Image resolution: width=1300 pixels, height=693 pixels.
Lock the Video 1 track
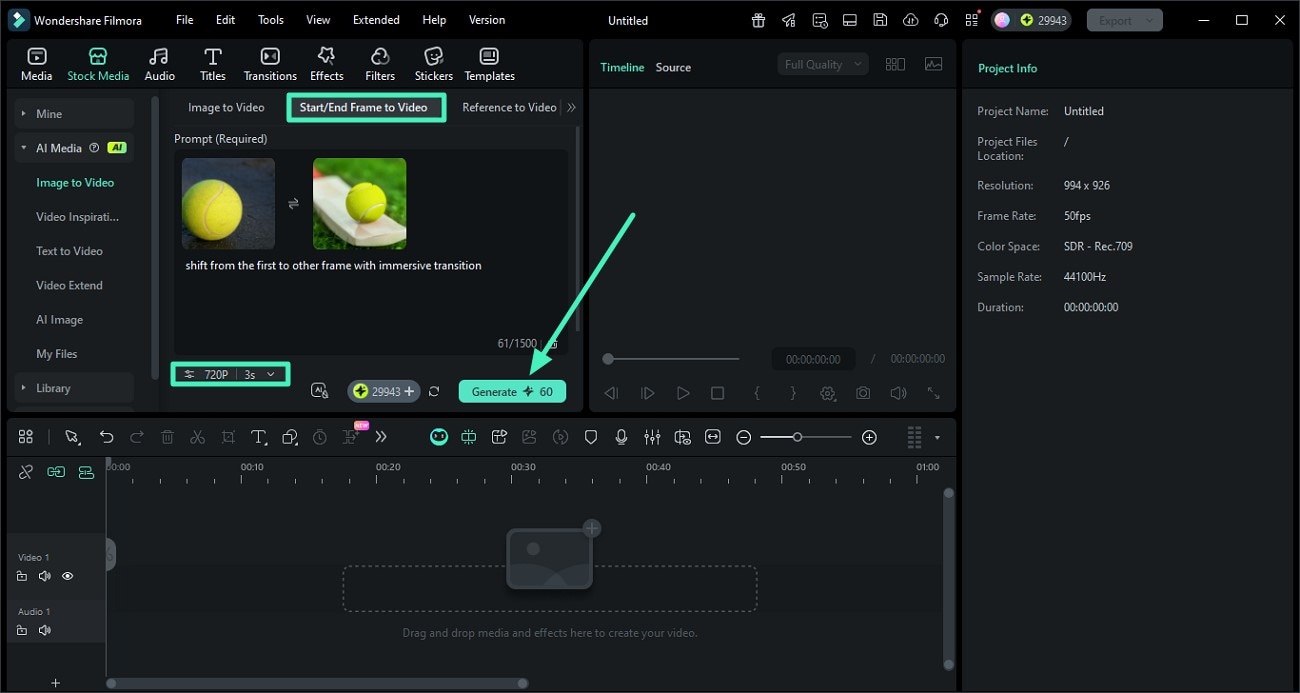point(22,576)
